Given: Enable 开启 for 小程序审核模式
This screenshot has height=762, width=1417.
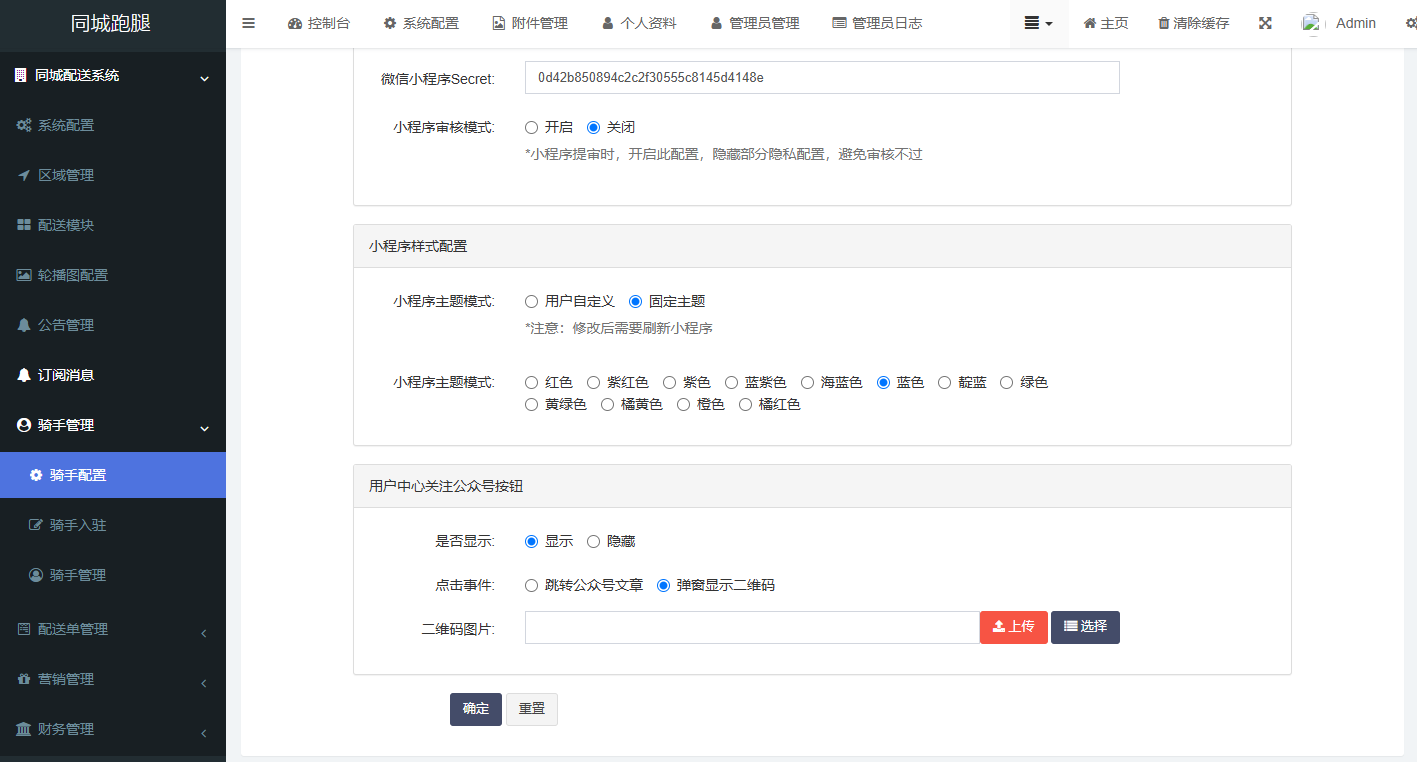Looking at the screenshot, I should click(x=531, y=127).
